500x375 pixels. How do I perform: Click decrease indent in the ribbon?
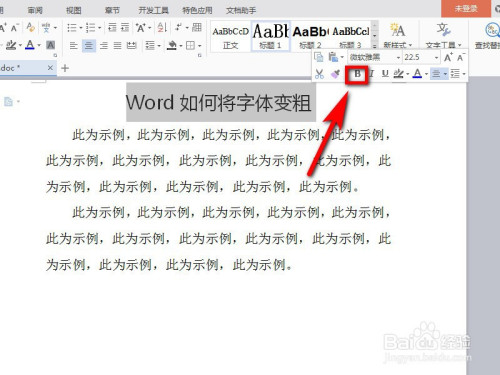(112, 27)
